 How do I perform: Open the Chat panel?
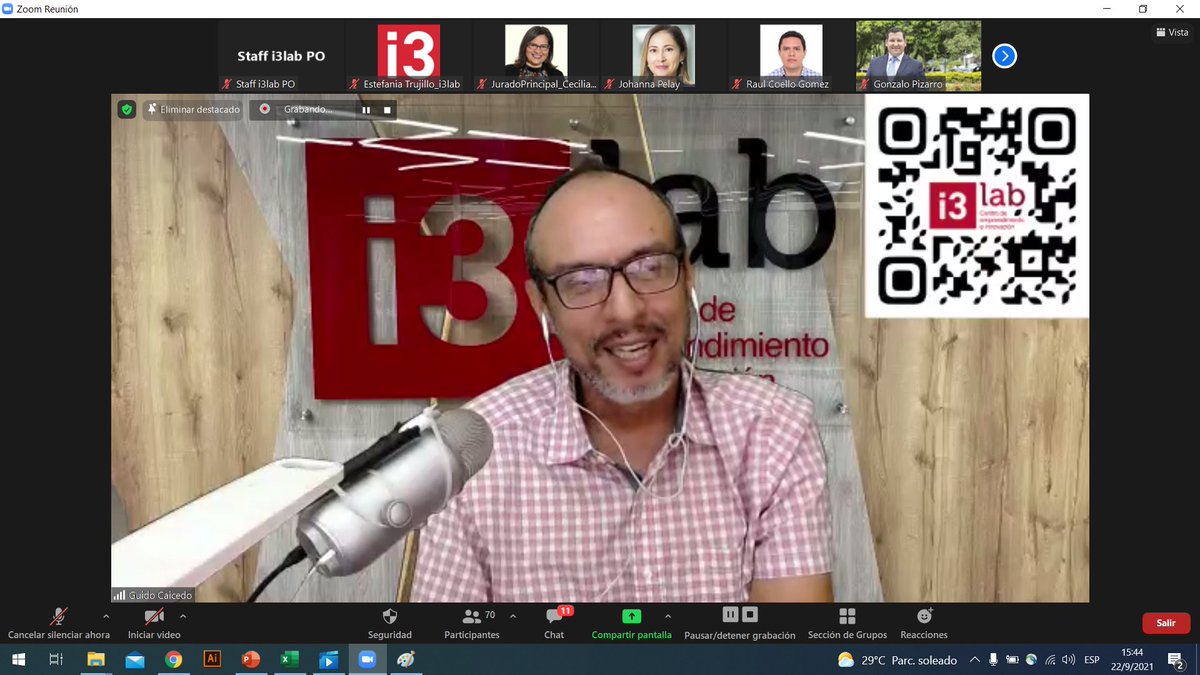pyautogui.click(x=555, y=623)
